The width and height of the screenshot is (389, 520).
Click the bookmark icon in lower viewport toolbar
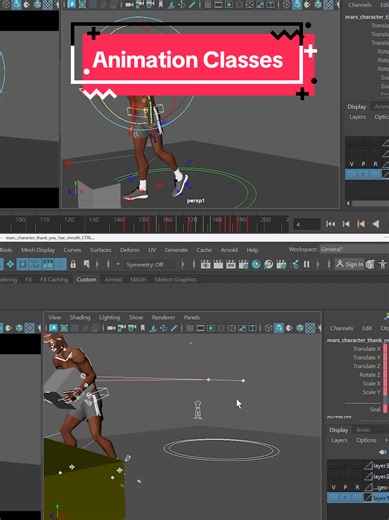[x=143, y=328]
